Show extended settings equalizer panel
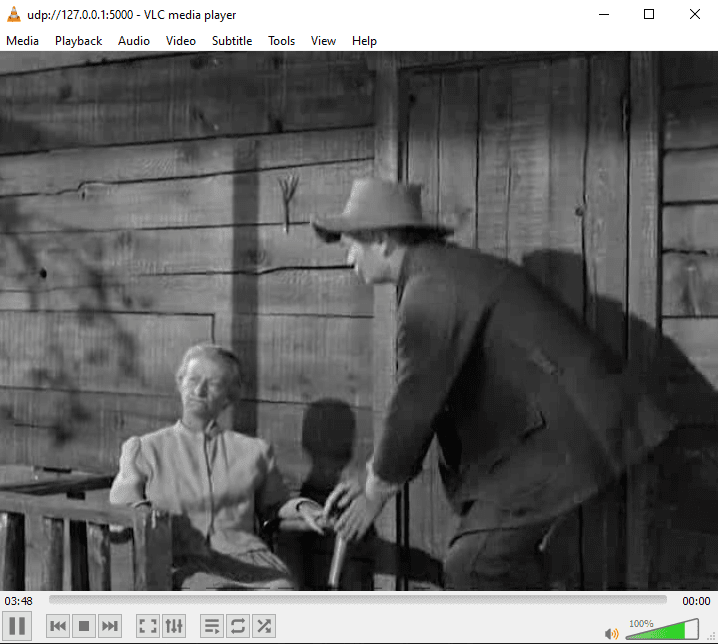The height and width of the screenshot is (644, 718). [x=174, y=626]
